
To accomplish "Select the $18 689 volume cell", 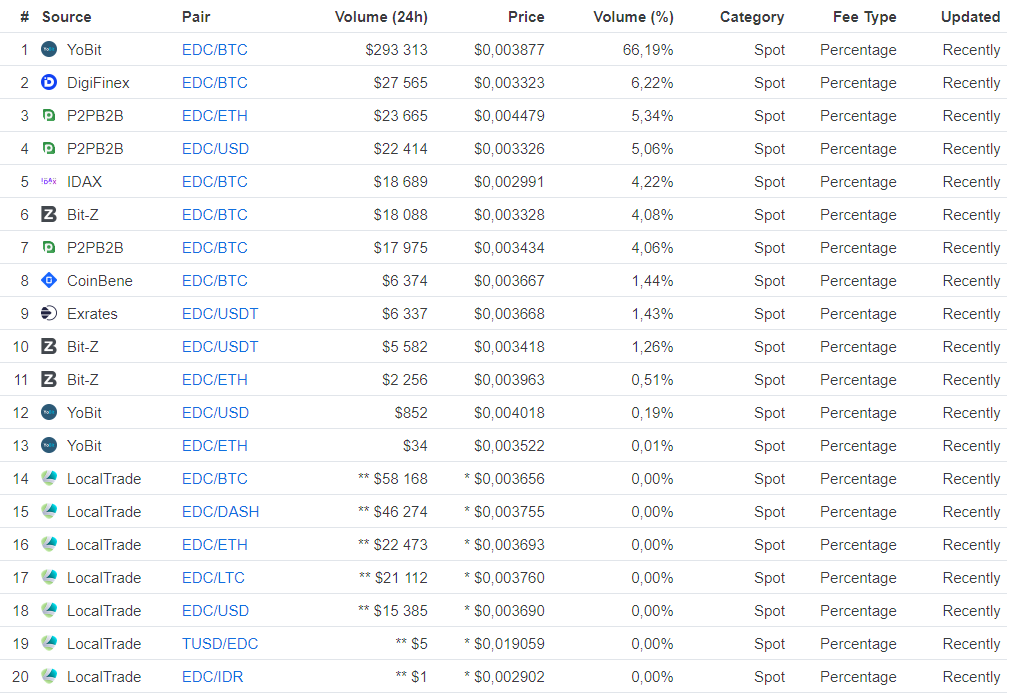I will tap(401, 182).
